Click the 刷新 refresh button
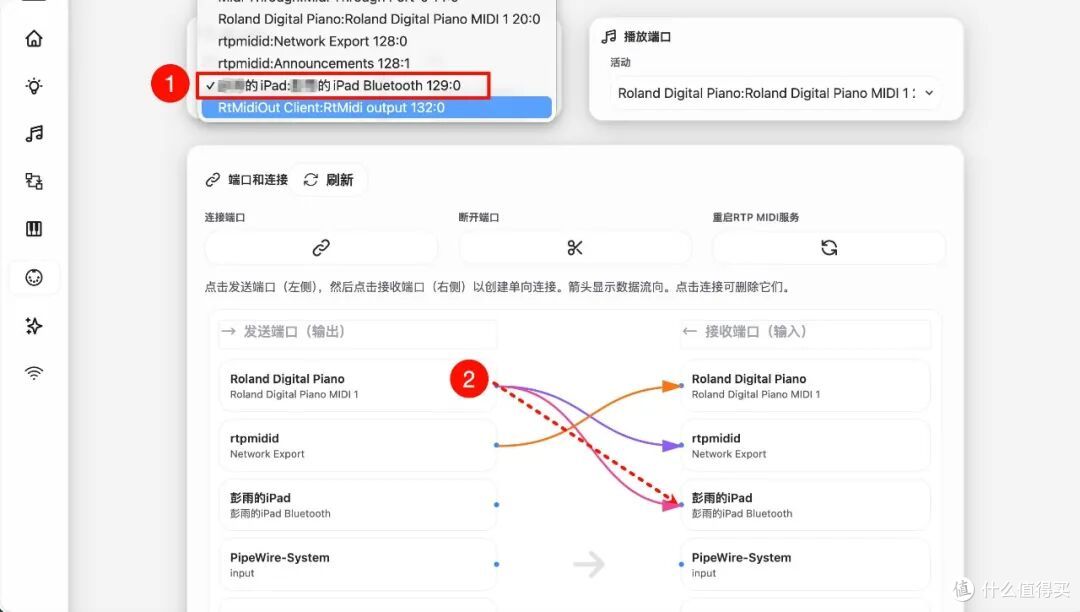Screen dimensions: 1080x612 pos(329,180)
